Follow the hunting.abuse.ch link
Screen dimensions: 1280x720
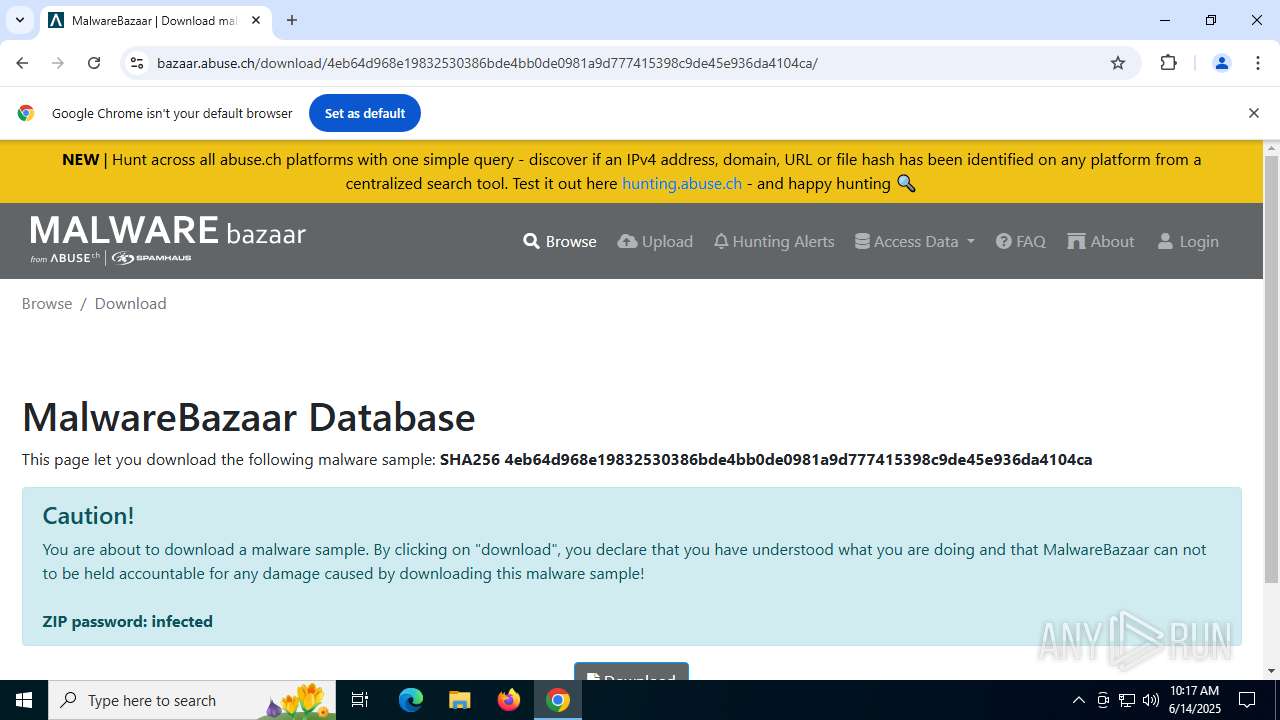coord(682,183)
